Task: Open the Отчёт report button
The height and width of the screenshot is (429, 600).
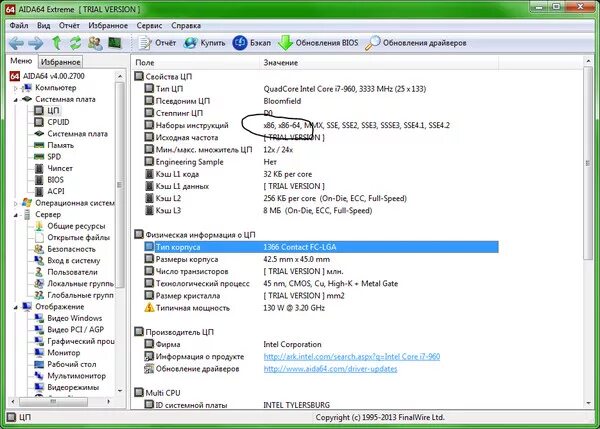Action: (x=157, y=43)
